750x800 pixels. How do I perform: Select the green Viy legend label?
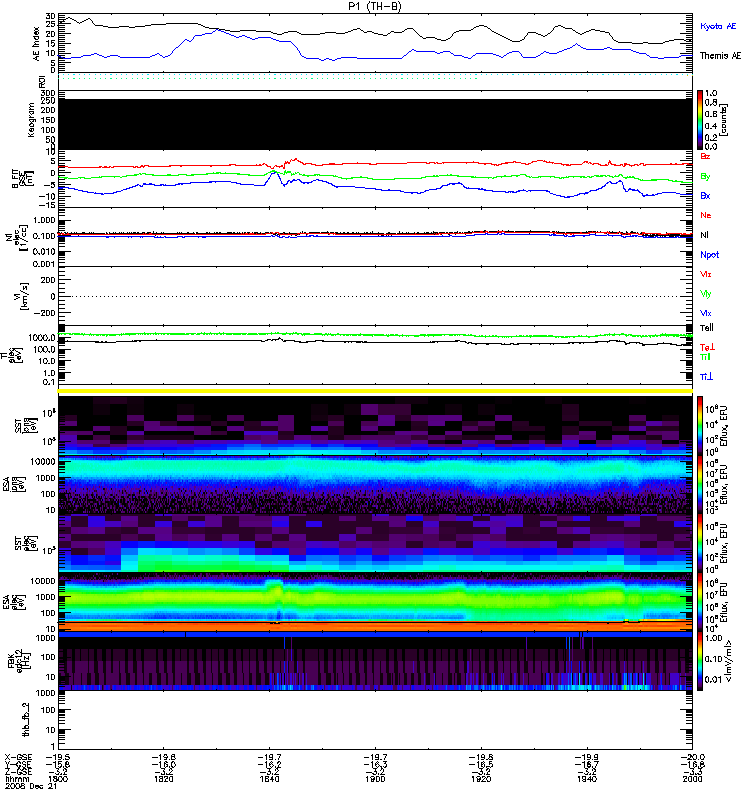(705, 294)
